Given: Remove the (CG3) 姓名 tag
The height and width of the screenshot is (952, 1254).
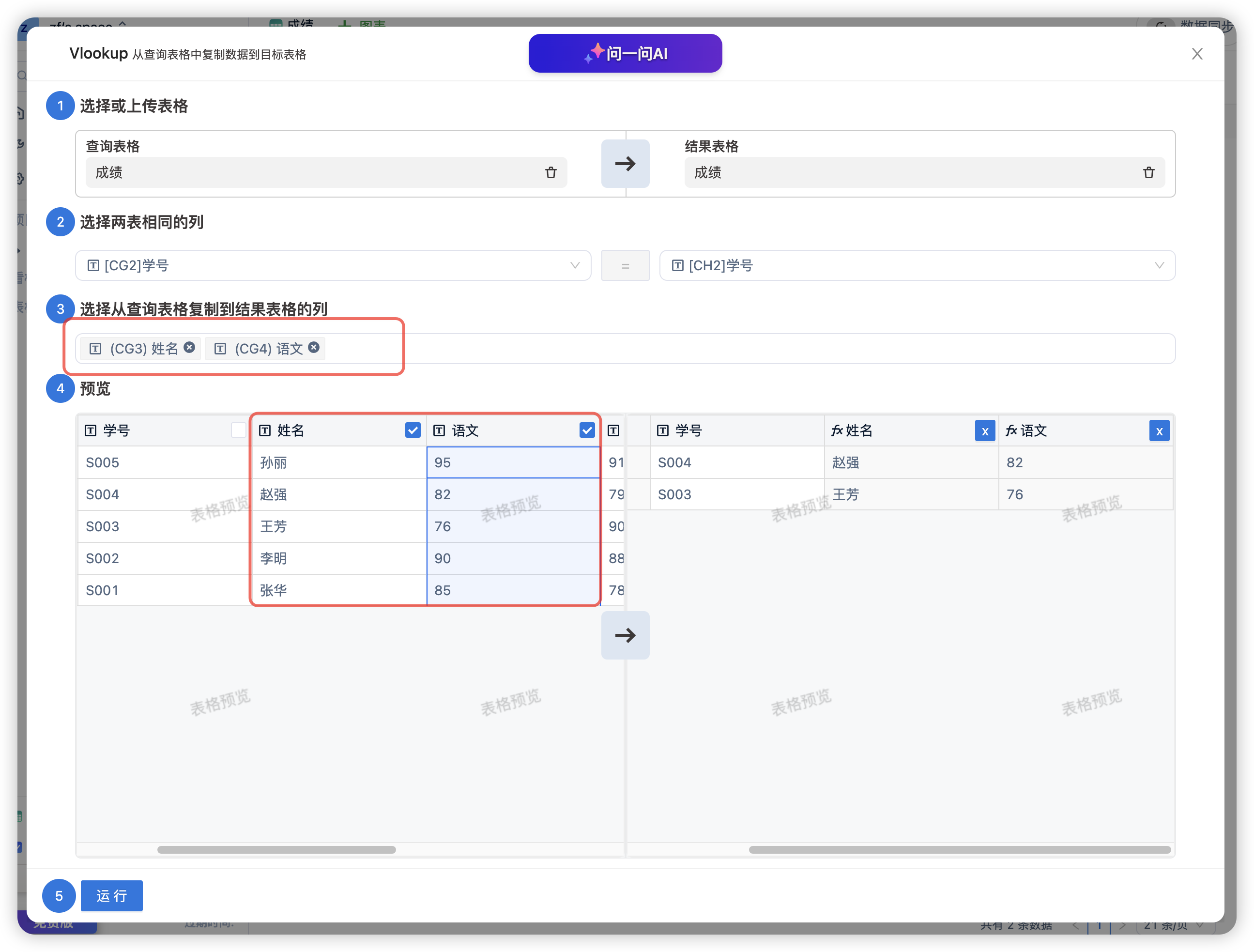Looking at the screenshot, I should (189, 347).
